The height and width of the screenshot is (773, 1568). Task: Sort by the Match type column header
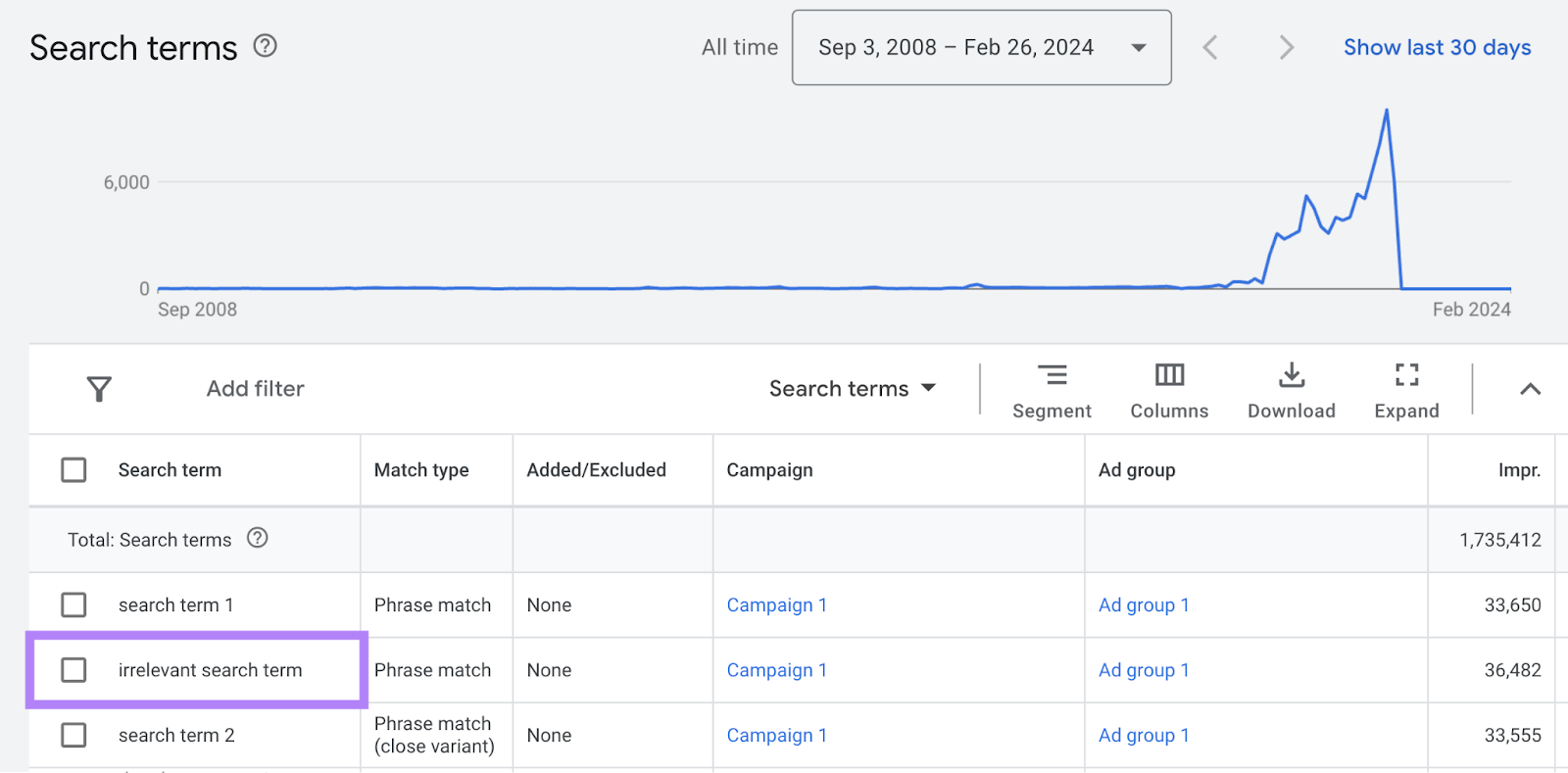pos(421,470)
